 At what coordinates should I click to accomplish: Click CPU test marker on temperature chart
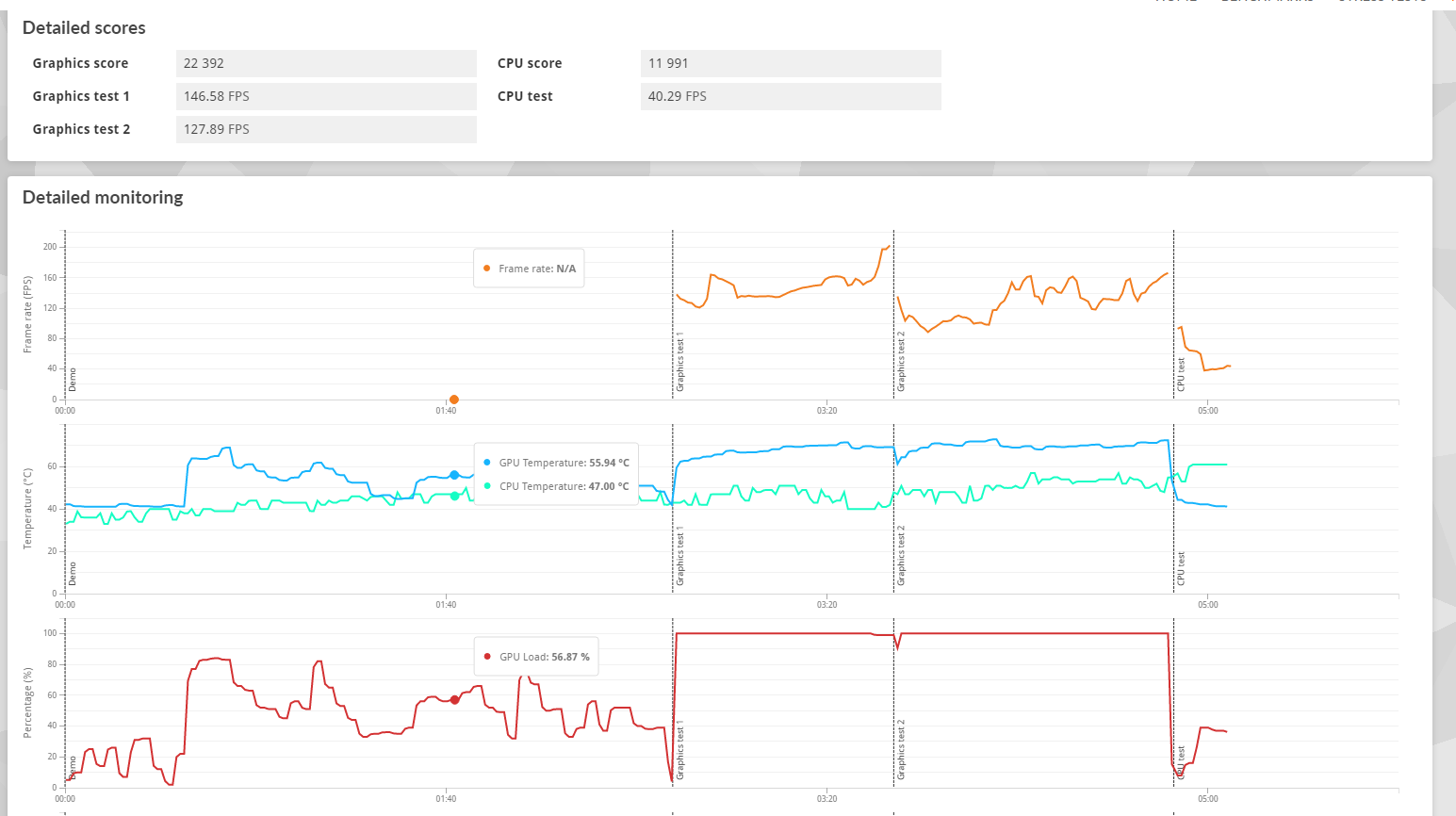1181,568
